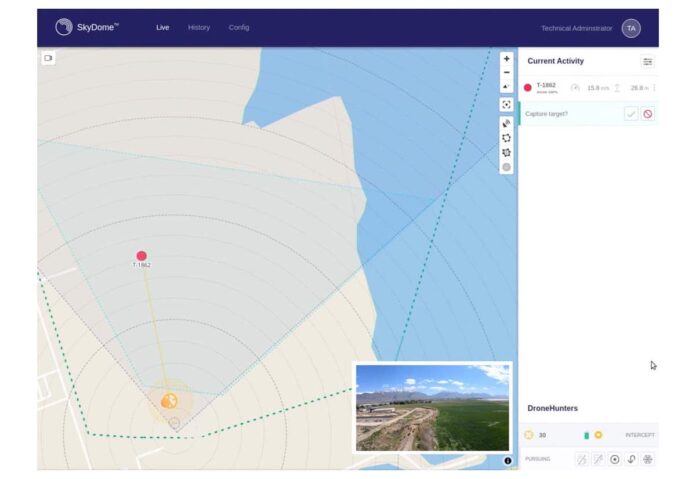Click the Current Activity heading
The image size is (696, 479).
pos(555,61)
